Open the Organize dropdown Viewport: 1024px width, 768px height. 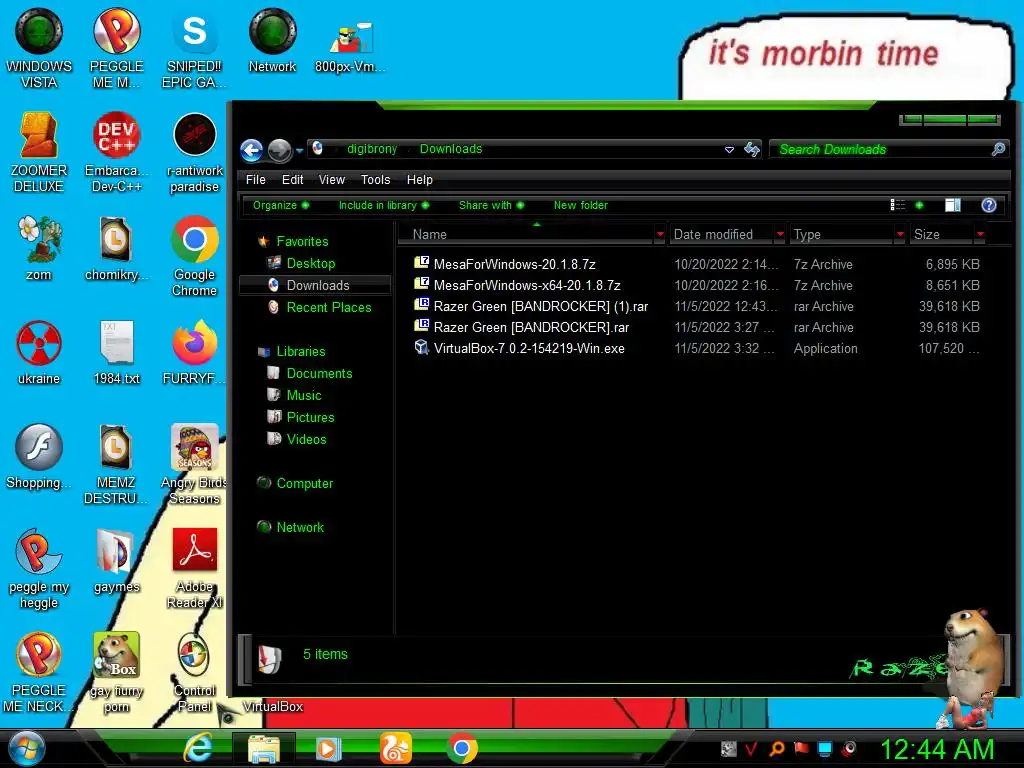[x=281, y=205]
